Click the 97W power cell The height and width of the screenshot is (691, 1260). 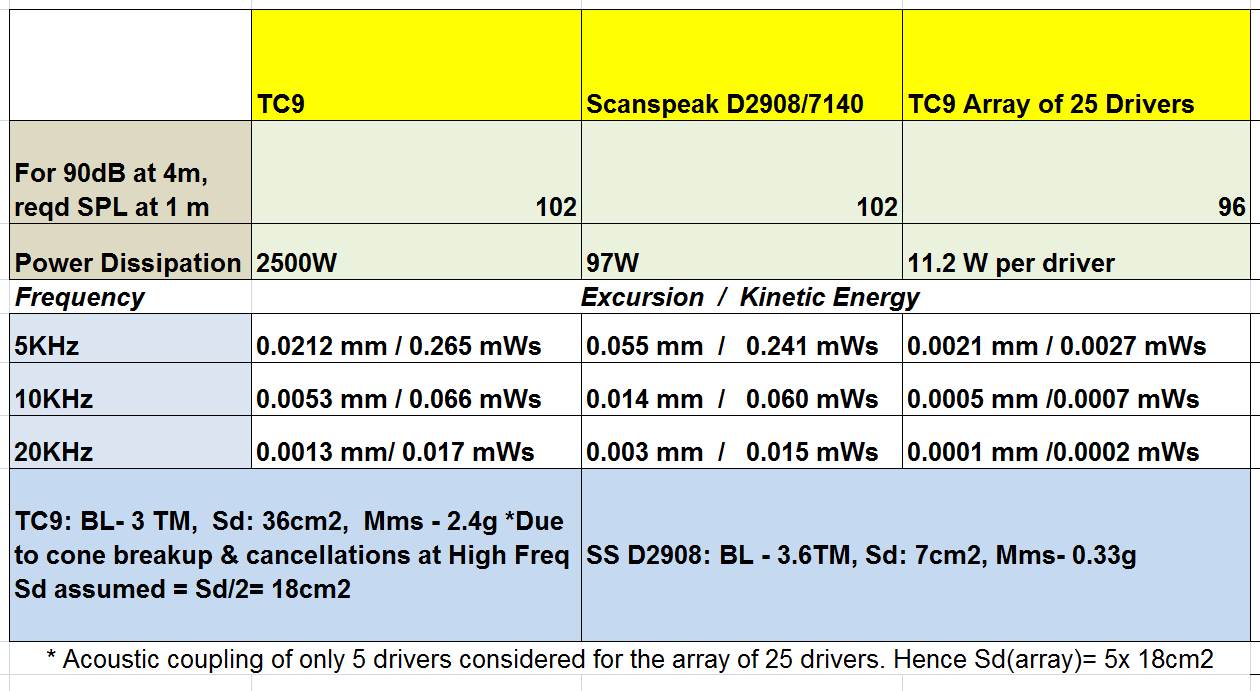[742, 252]
